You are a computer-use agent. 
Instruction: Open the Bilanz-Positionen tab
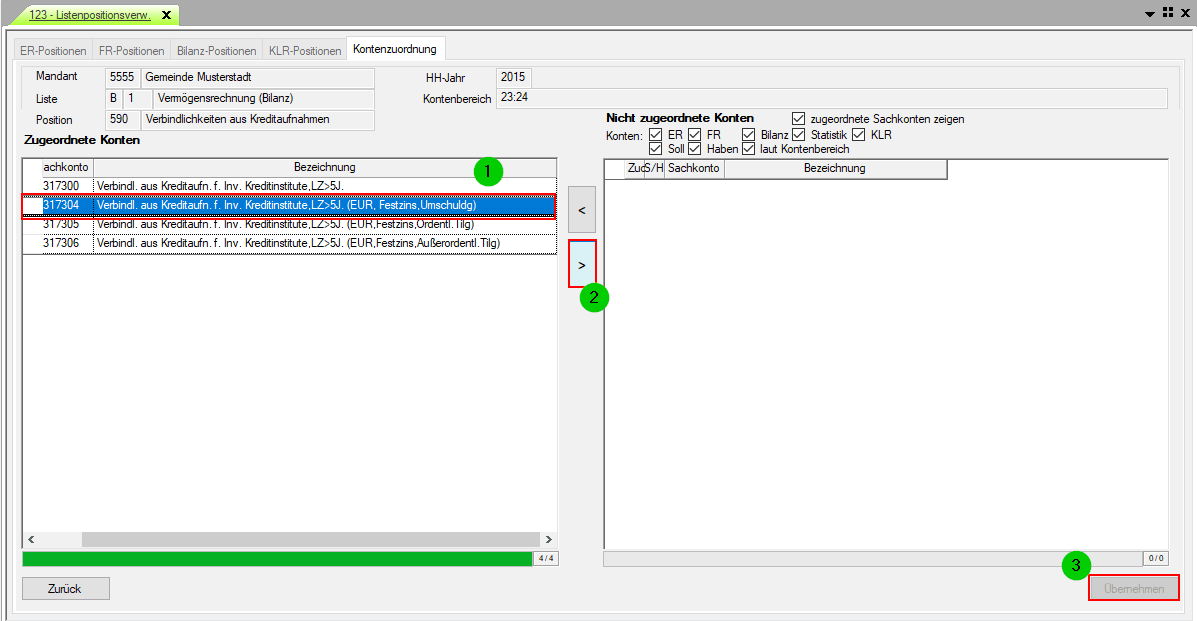click(217, 50)
